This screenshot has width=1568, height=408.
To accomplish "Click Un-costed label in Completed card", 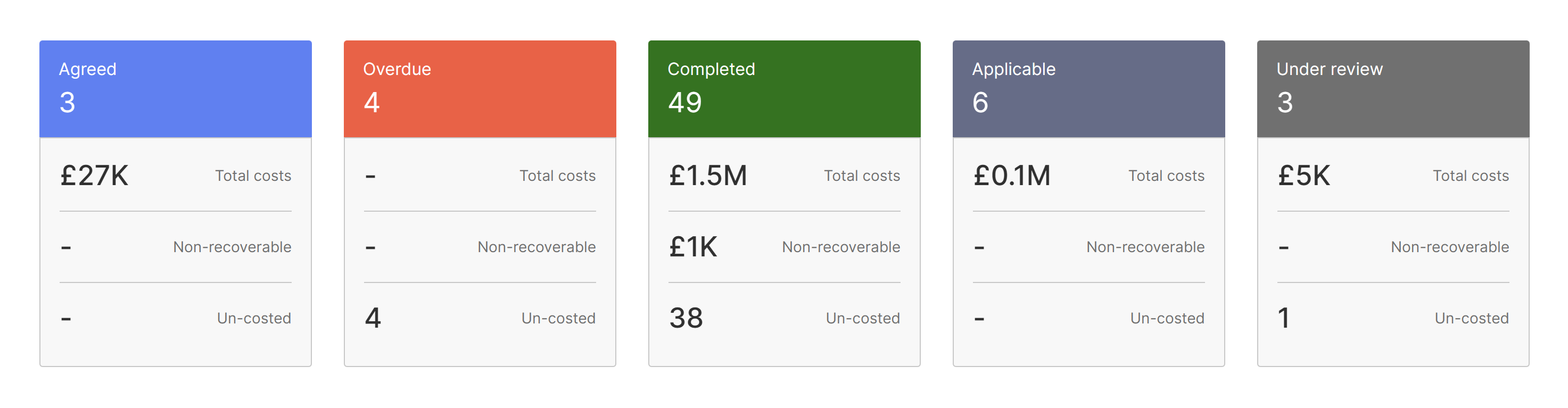I will [x=863, y=318].
